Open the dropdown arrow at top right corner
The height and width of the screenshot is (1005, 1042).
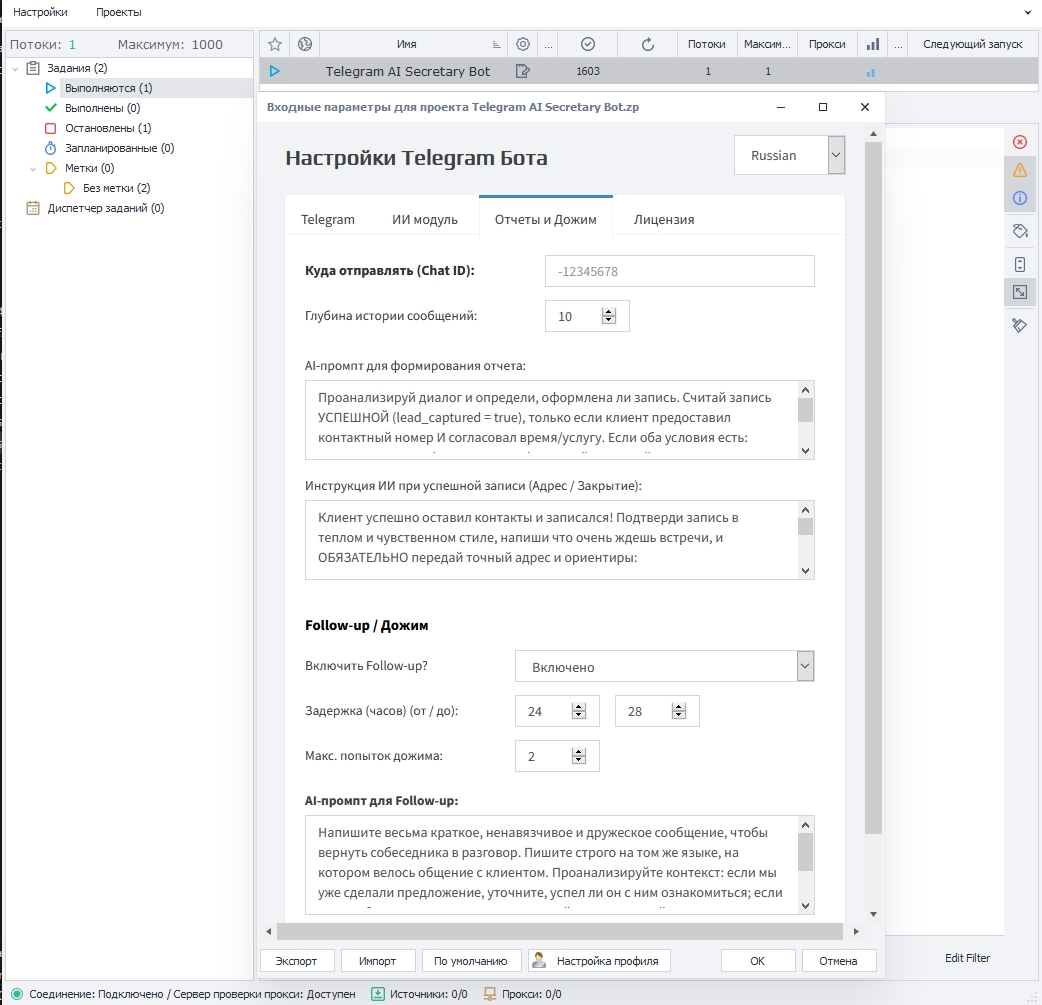pos(1029,12)
